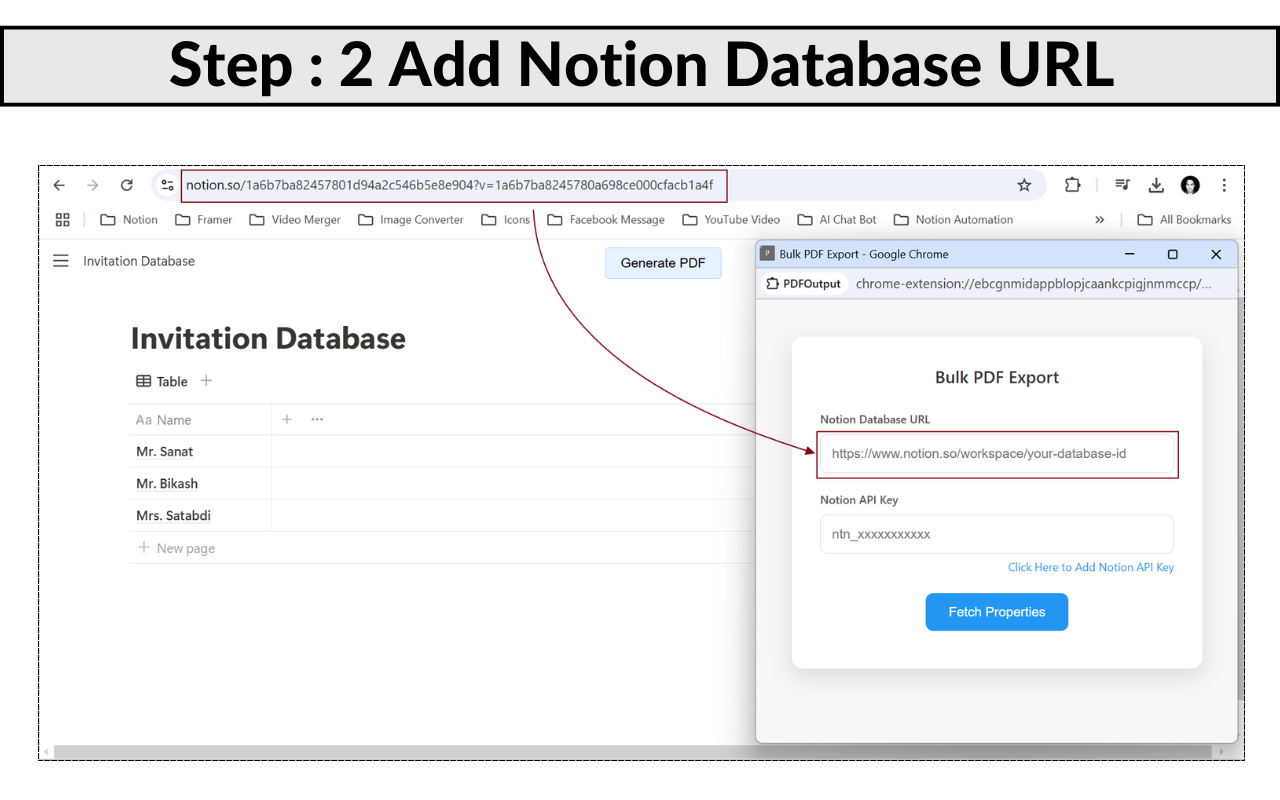Screen dimensions: 1280x800
Task: Click the right arrow of the horizontal scrollbar
Action: tap(1221, 752)
